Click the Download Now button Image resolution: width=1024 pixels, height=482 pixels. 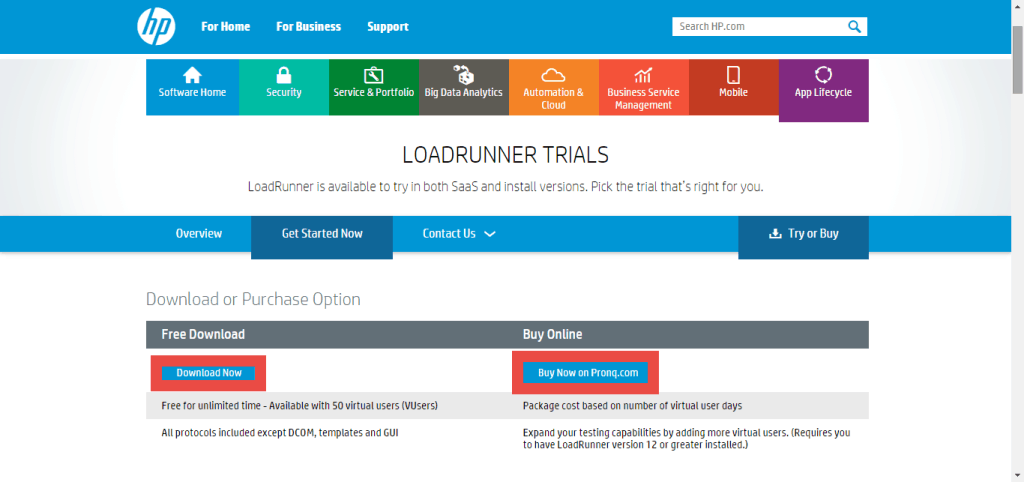[209, 373]
